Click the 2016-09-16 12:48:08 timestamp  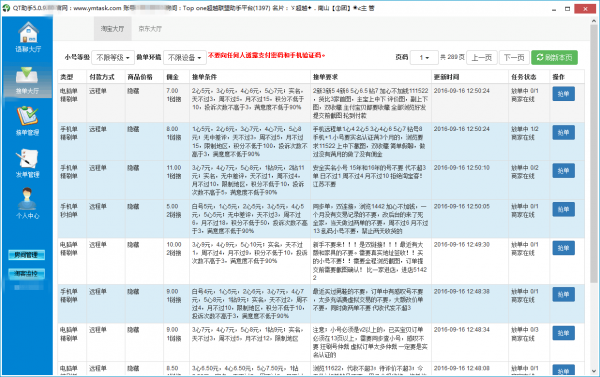pyautogui.click(x=461, y=368)
